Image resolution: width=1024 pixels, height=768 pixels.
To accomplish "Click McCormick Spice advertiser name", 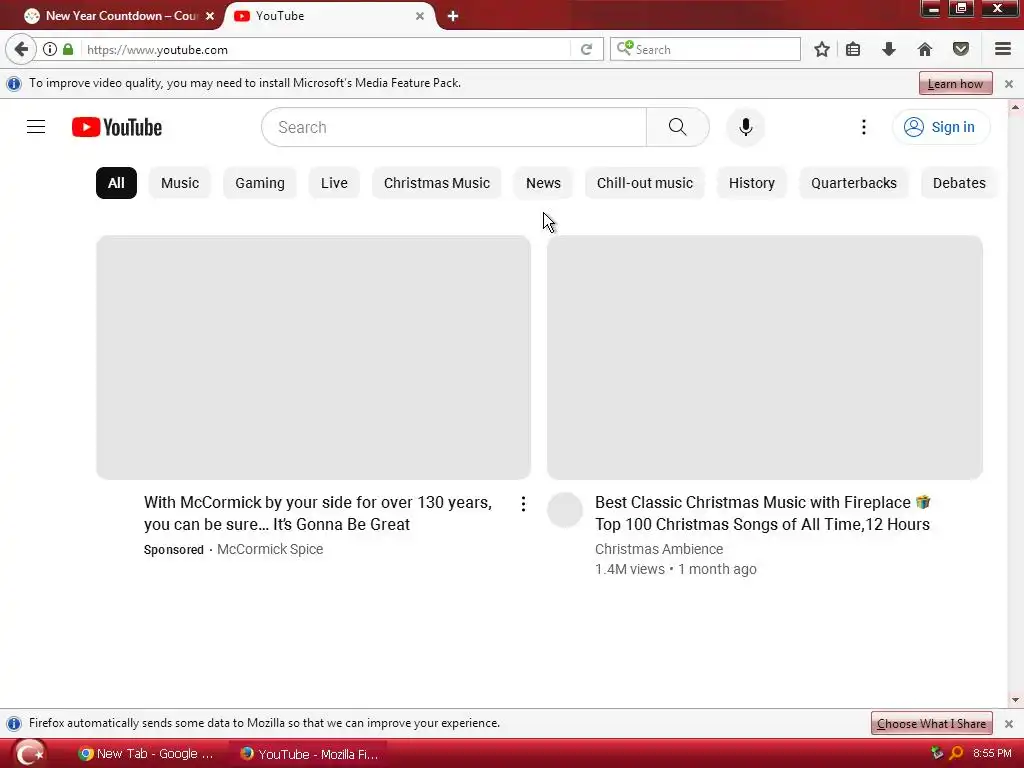I will pos(270,549).
